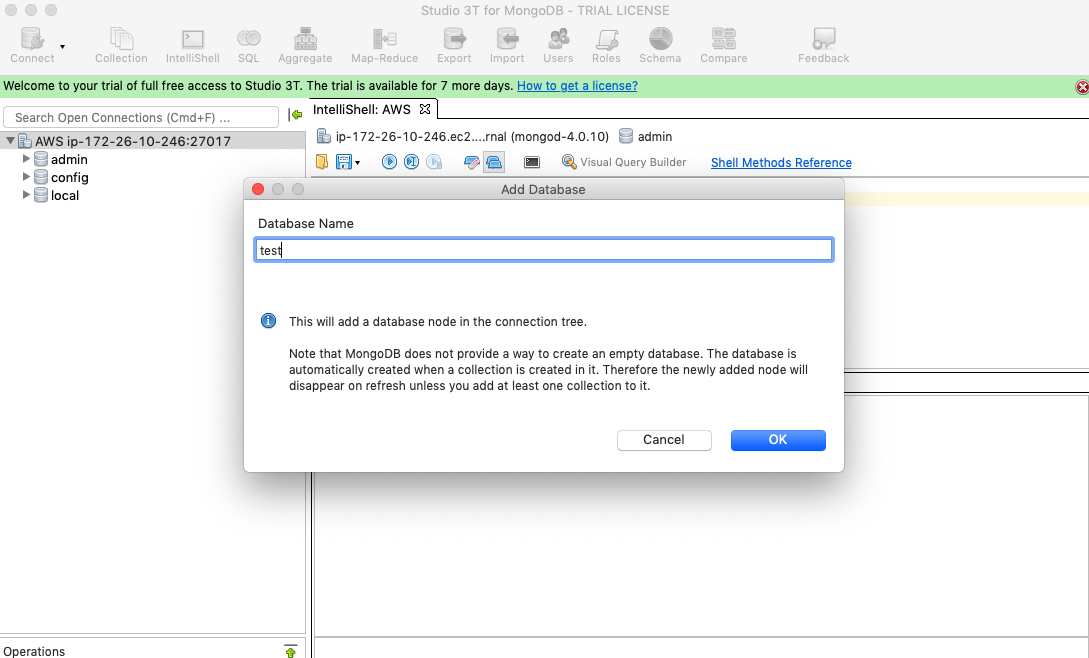Select the config database in tree
The image size is (1089, 658).
tap(69, 177)
